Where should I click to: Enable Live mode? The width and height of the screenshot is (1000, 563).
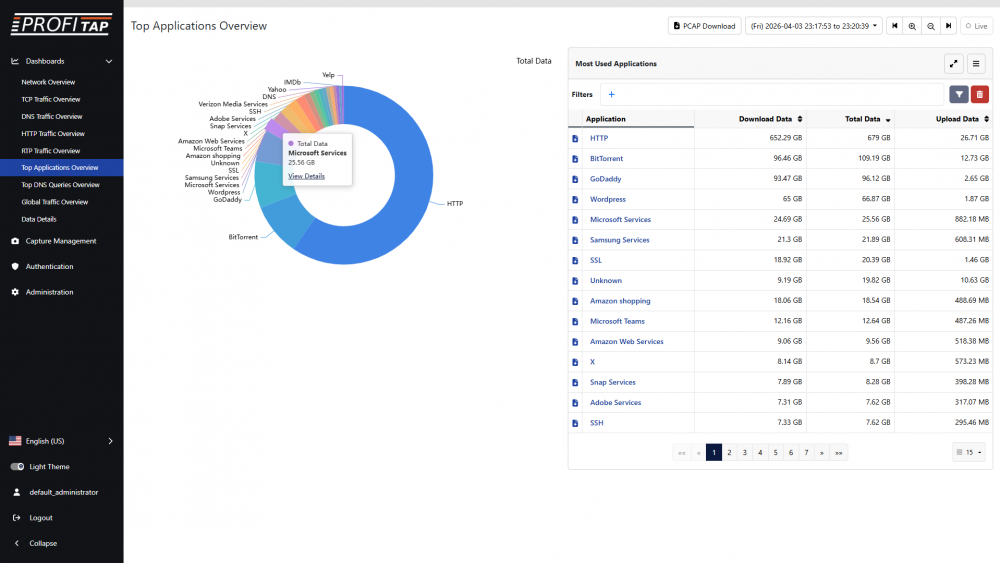tap(977, 26)
